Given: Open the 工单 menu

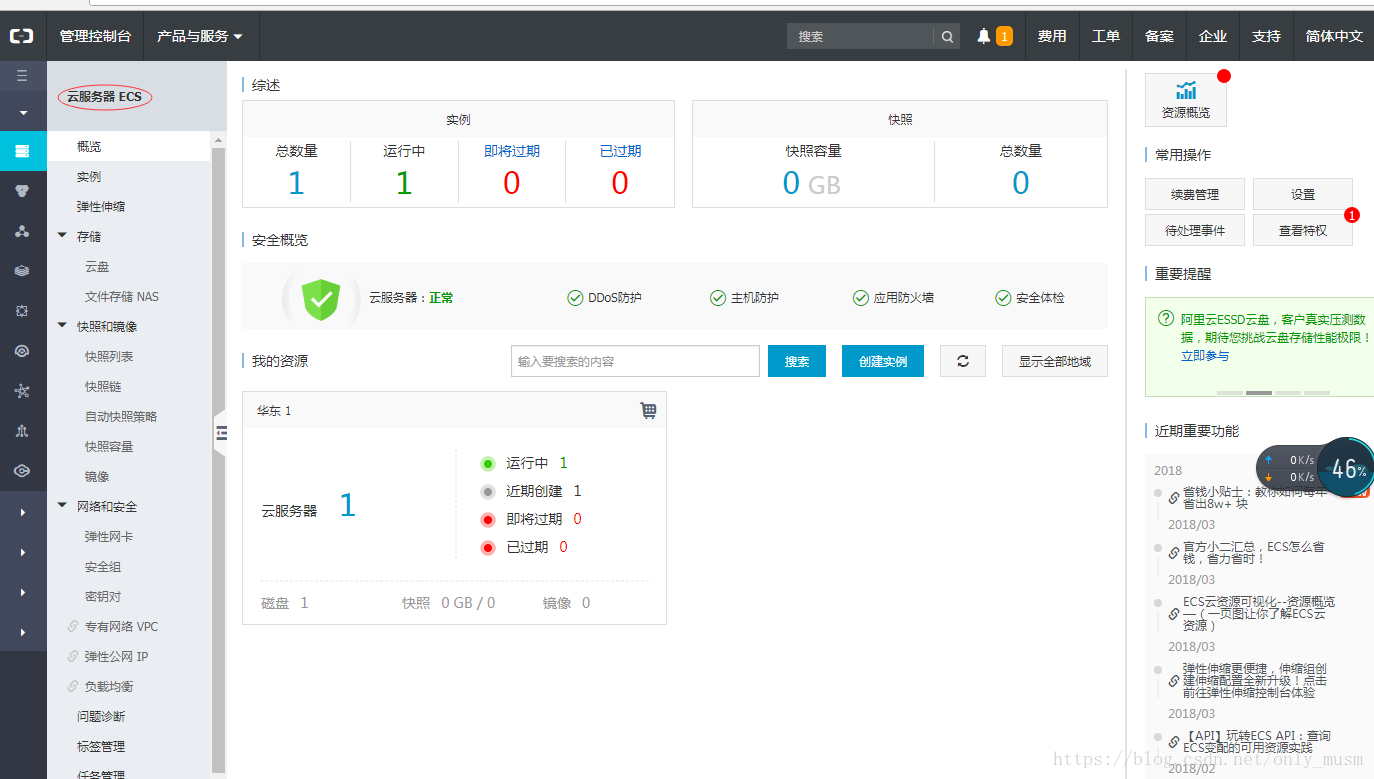Looking at the screenshot, I should (1106, 36).
